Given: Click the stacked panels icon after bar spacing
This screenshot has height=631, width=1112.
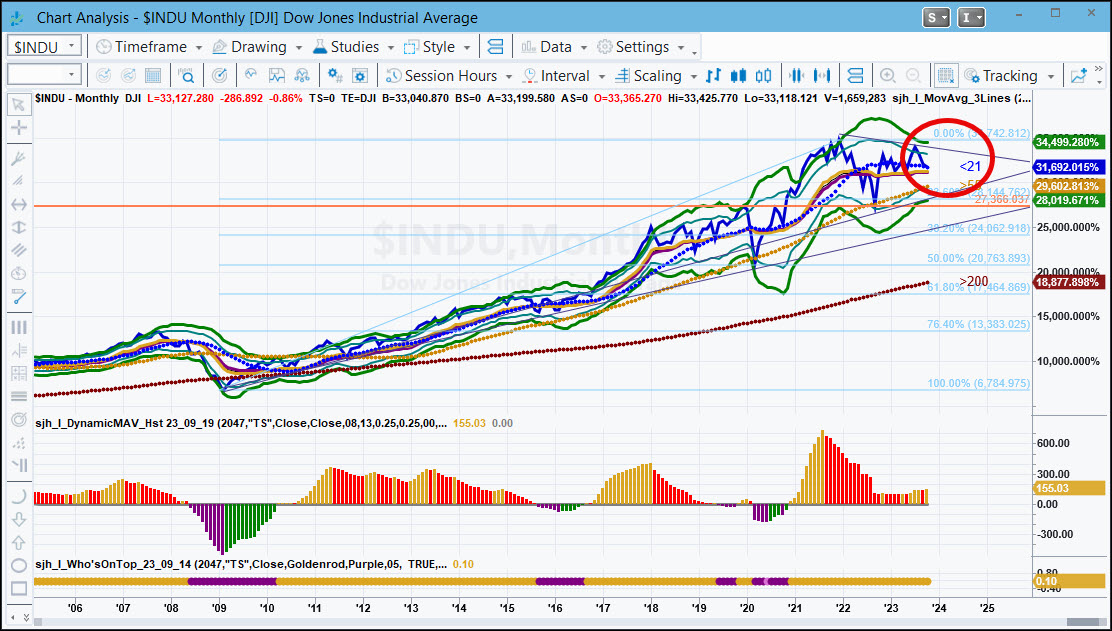Looking at the screenshot, I should tap(855, 75).
